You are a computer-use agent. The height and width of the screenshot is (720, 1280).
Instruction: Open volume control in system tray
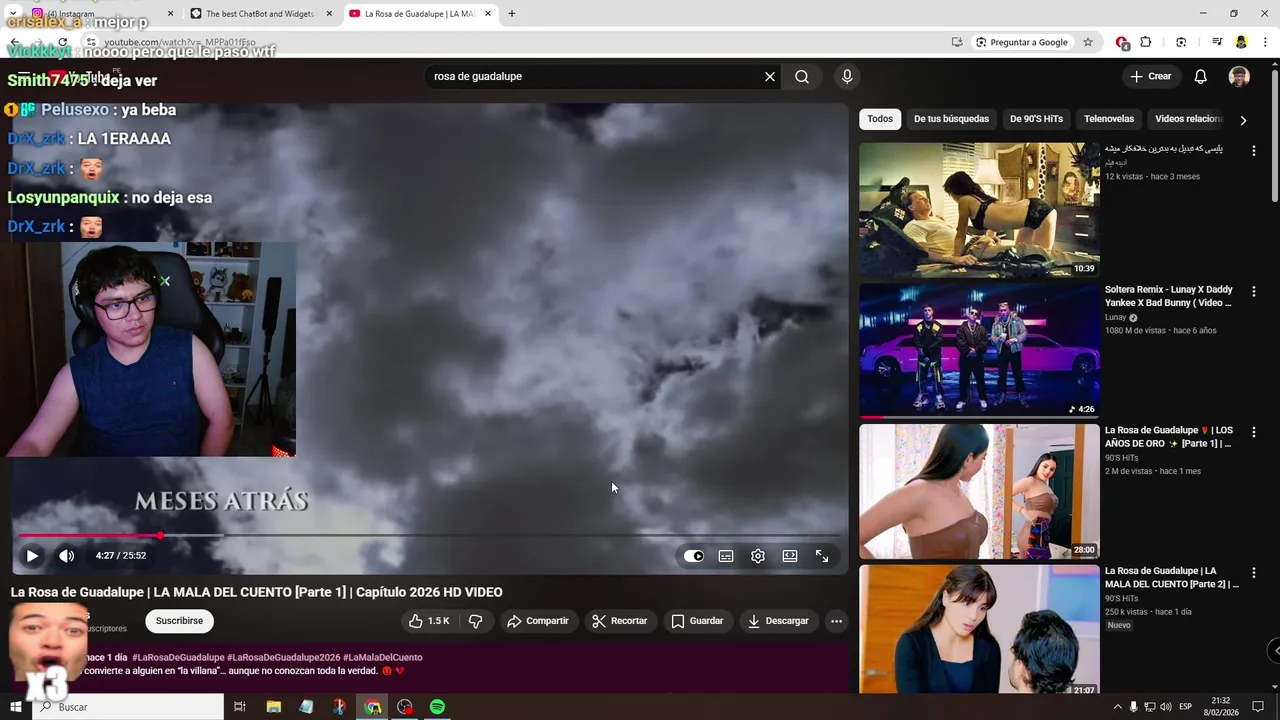tap(1164, 707)
